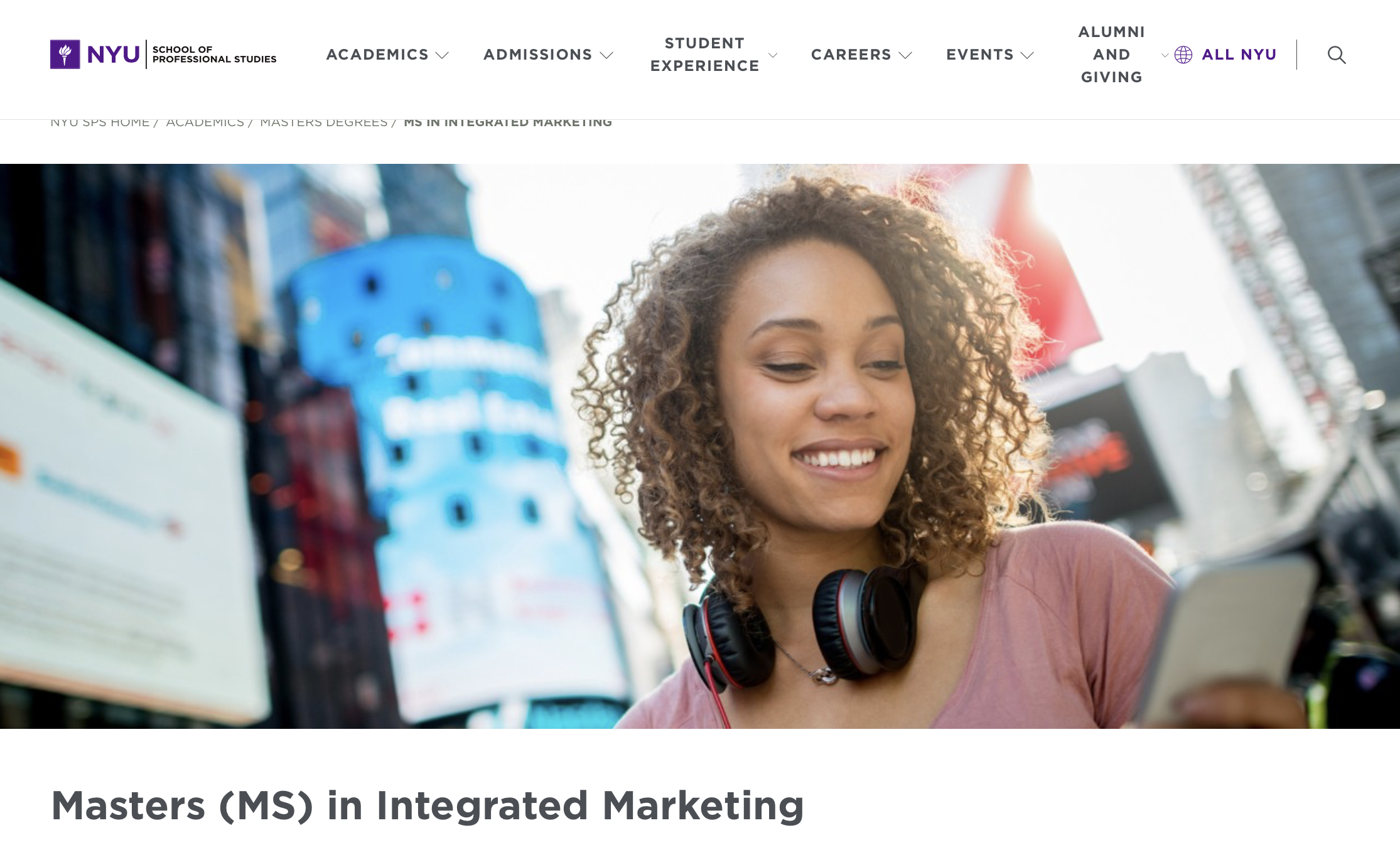1400x845 pixels.
Task: Expand the Student Experience chevron
Action: [x=773, y=55]
